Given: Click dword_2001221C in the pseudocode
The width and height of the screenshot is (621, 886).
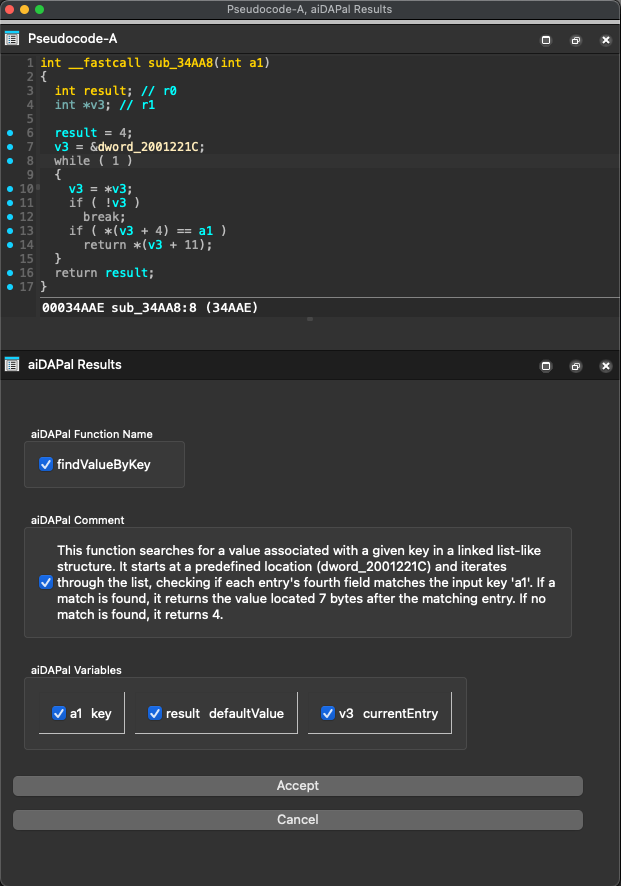Looking at the screenshot, I should coord(150,147).
